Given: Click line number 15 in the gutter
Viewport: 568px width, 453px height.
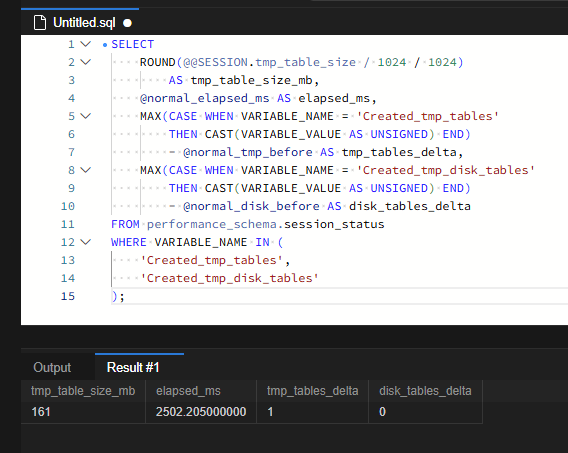Looking at the screenshot, I should coord(68,296).
